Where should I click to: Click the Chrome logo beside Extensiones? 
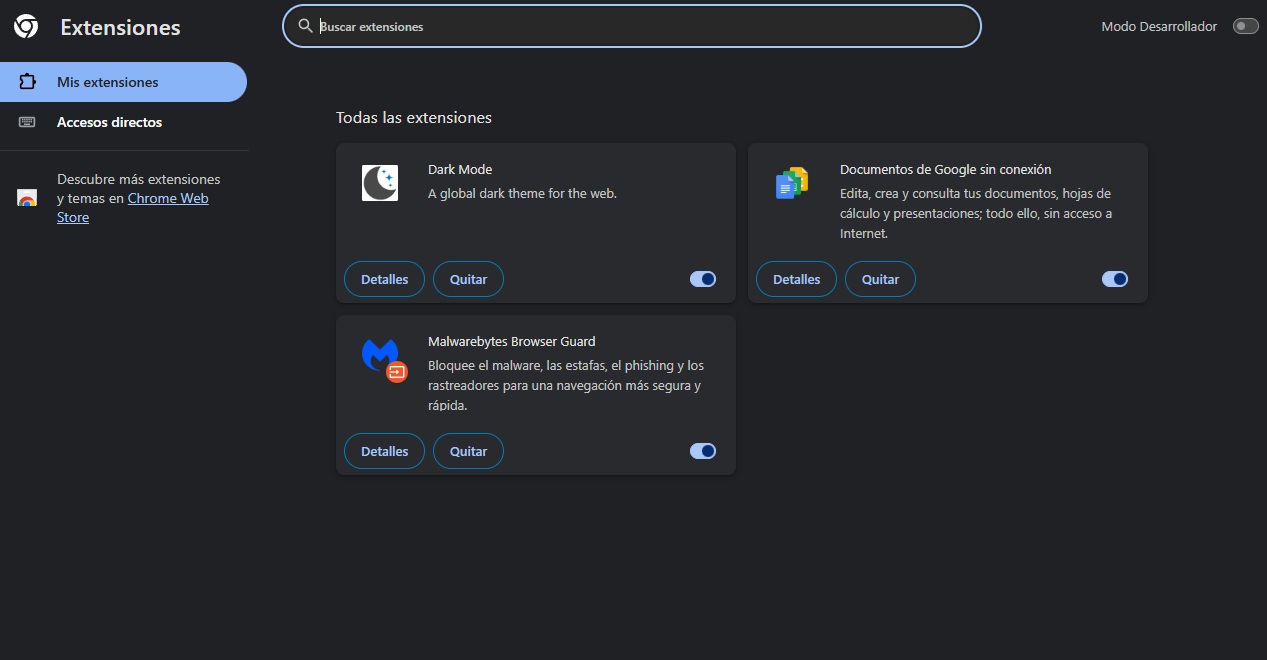26,27
